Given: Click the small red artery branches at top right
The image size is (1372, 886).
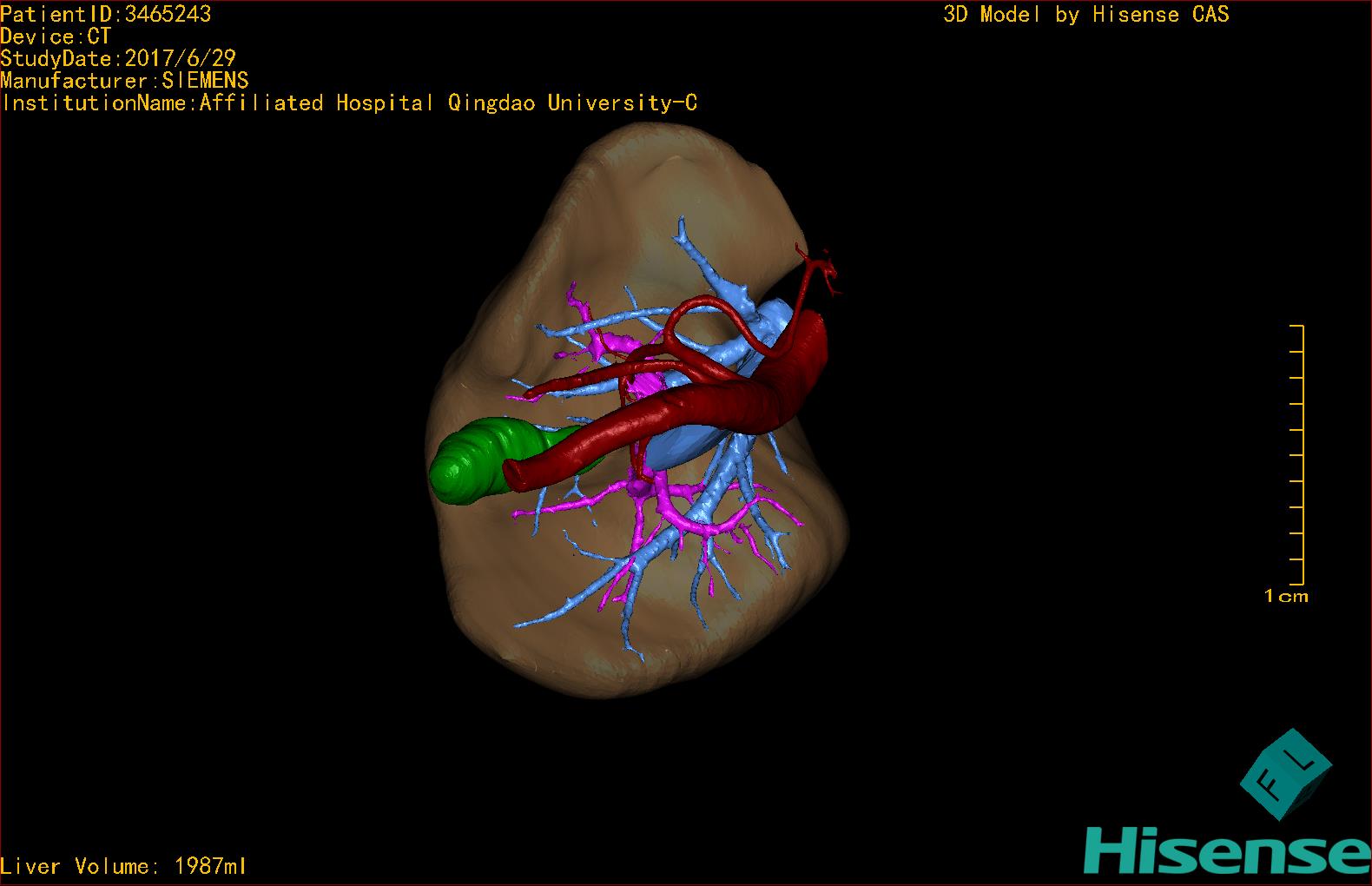Looking at the screenshot, I should pyautogui.click(x=821, y=265).
